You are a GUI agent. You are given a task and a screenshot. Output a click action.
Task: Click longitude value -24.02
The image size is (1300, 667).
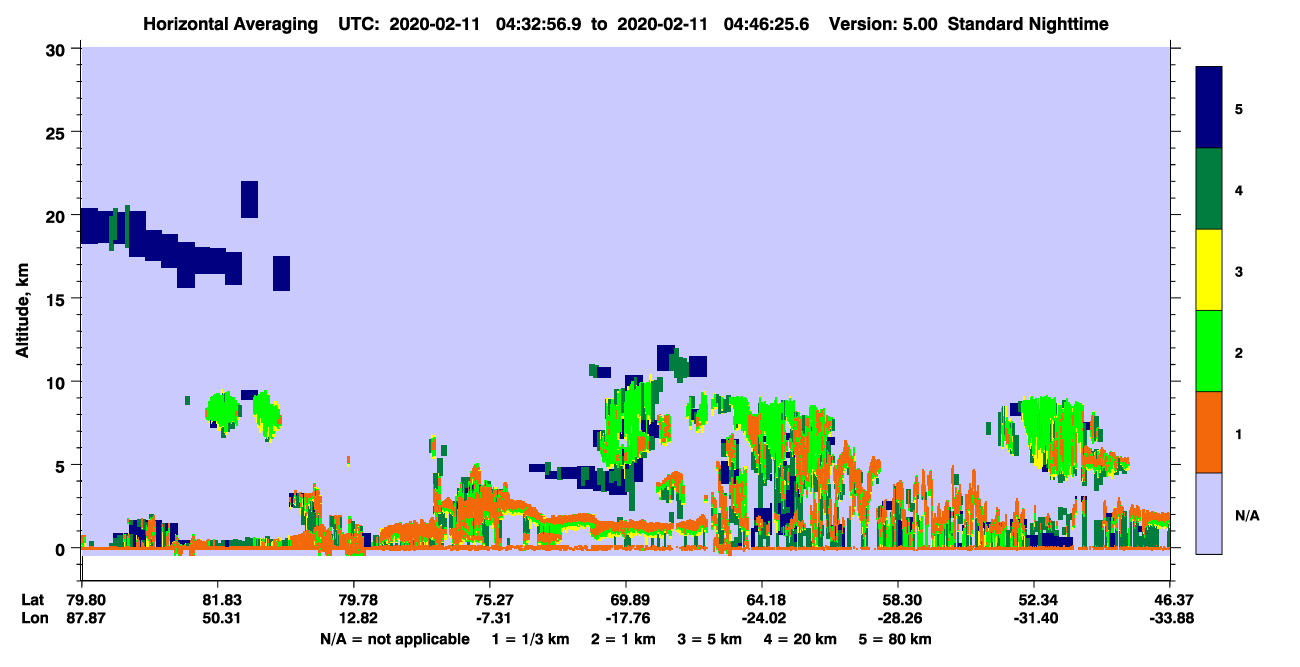pos(762,618)
